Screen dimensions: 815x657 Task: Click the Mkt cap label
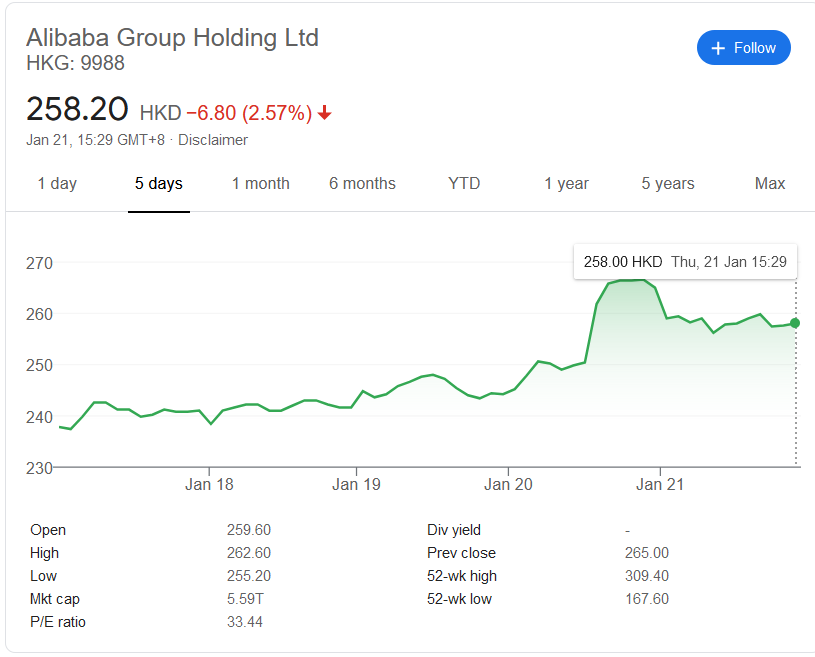tap(55, 599)
